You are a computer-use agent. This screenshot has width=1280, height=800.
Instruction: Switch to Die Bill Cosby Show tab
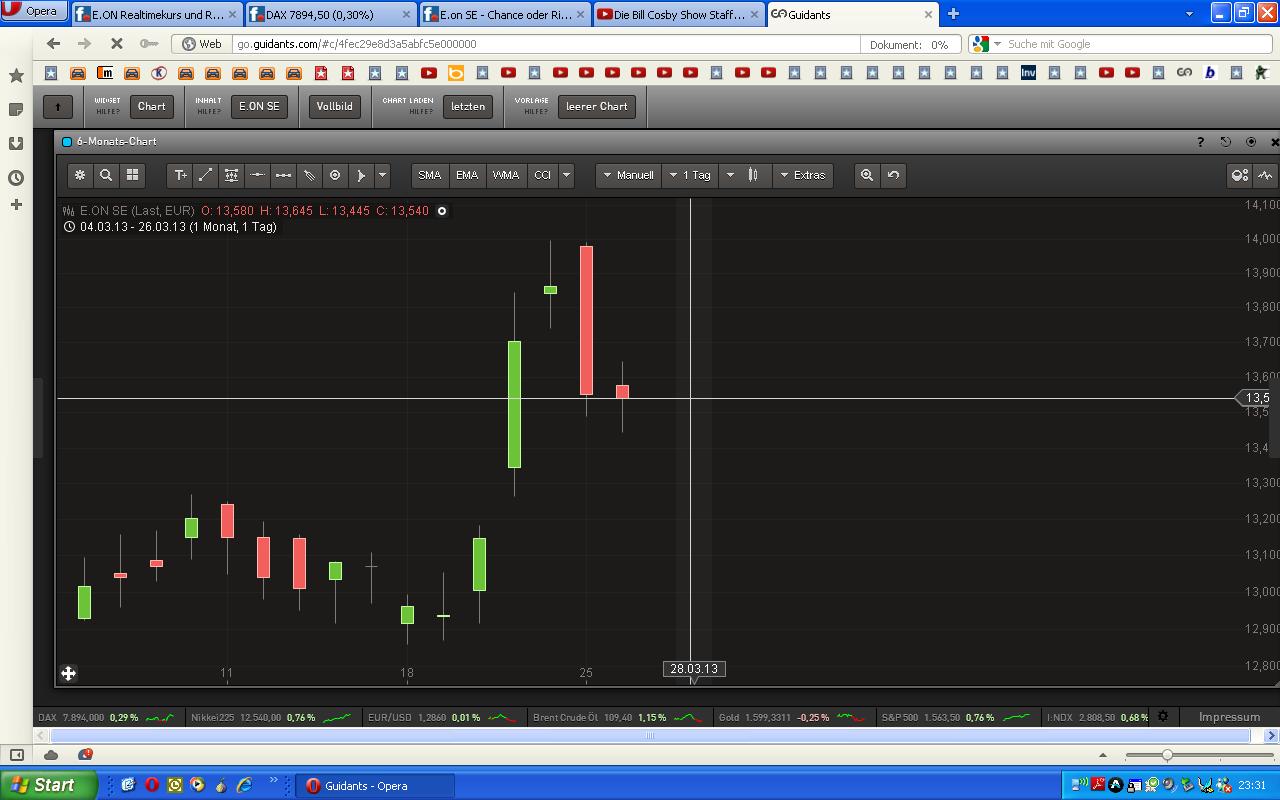pos(678,15)
